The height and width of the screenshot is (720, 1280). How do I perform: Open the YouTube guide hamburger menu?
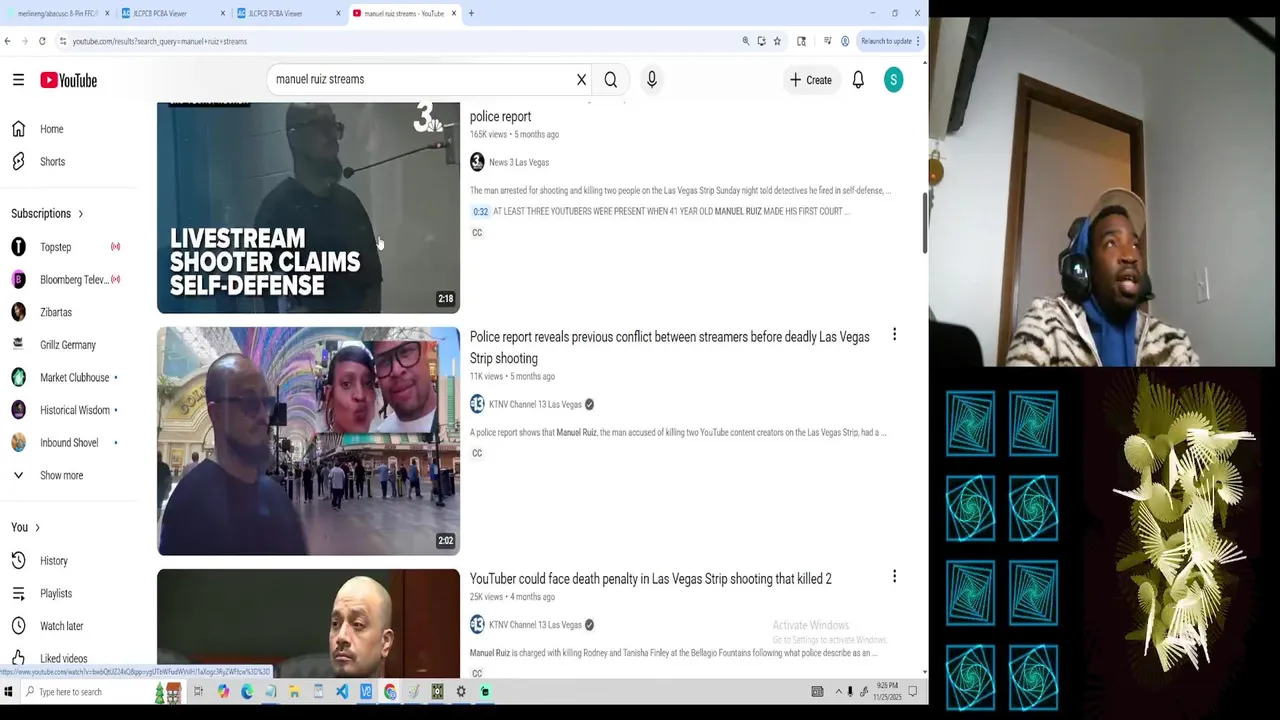point(18,80)
